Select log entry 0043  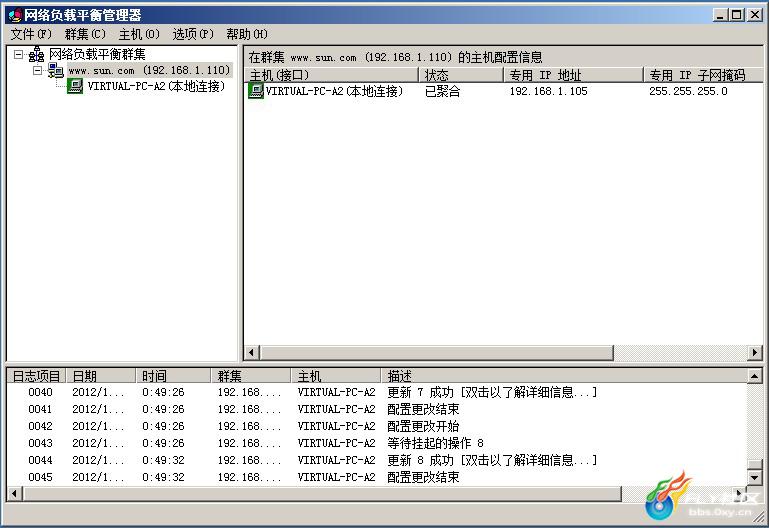click(377, 443)
